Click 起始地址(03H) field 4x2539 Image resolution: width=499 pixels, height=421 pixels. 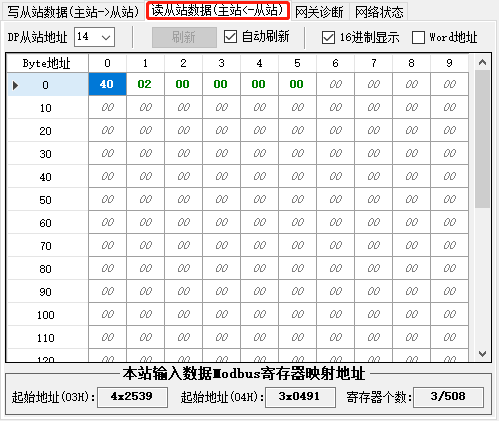(x=132, y=397)
